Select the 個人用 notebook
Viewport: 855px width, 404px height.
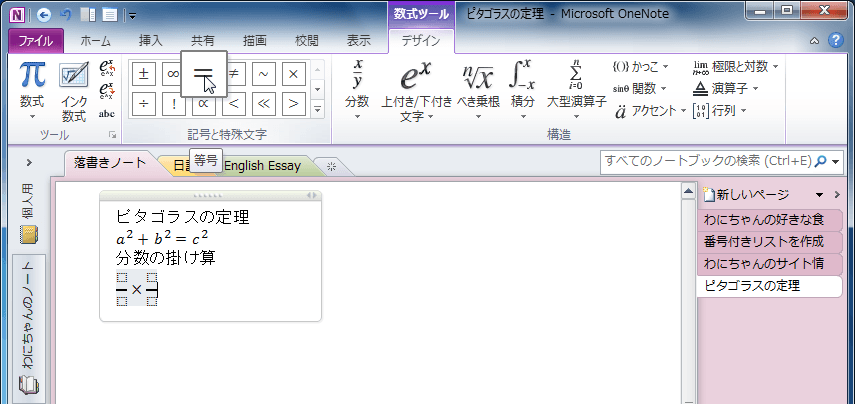(x=29, y=214)
